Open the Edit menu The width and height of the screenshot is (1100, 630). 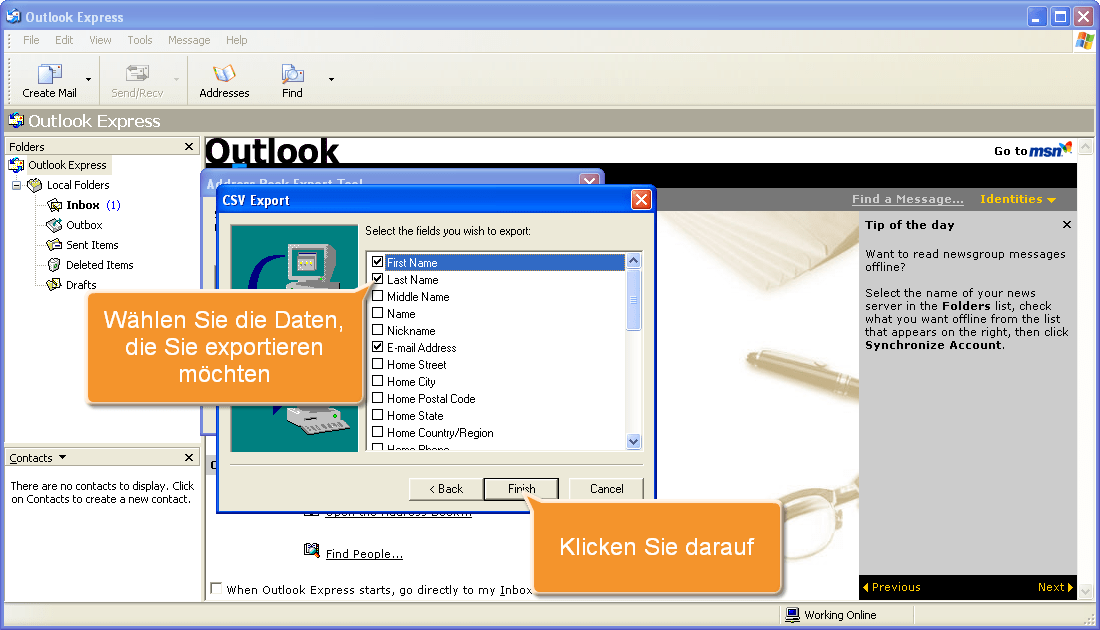click(x=64, y=40)
